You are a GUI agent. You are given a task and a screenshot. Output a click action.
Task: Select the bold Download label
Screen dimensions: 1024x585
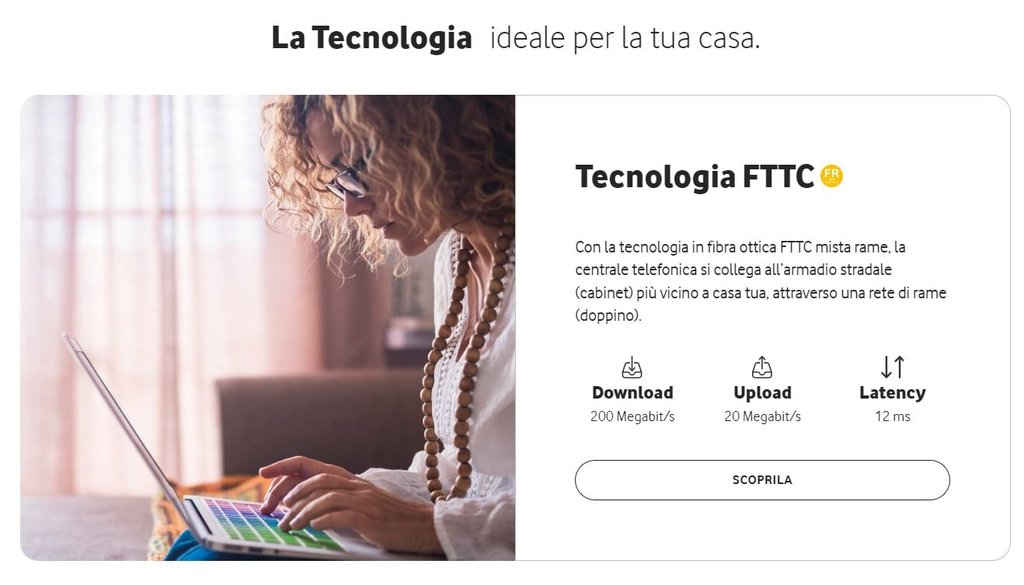tap(632, 392)
